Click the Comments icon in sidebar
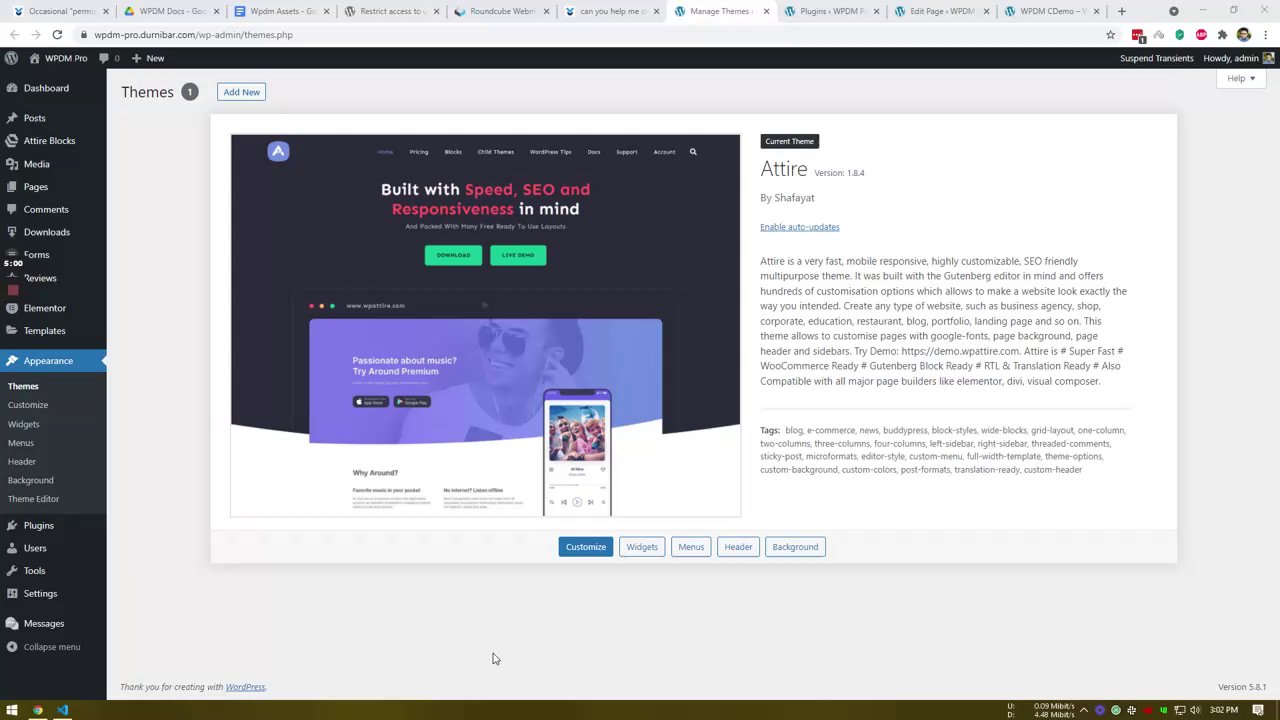 [x=12, y=210]
